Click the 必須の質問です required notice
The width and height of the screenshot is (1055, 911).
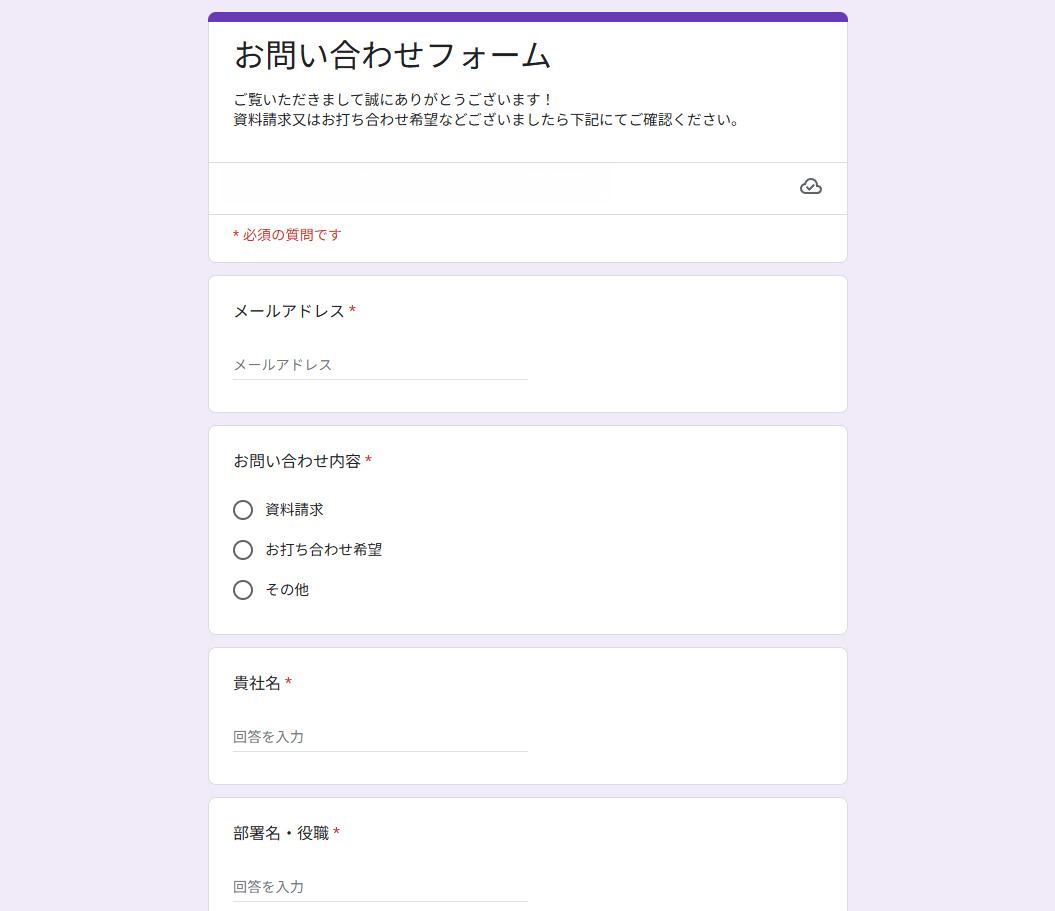pyautogui.click(x=287, y=235)
